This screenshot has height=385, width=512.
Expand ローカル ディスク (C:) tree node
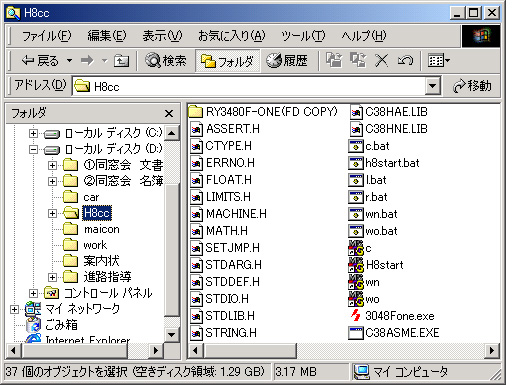coord(33,133)
